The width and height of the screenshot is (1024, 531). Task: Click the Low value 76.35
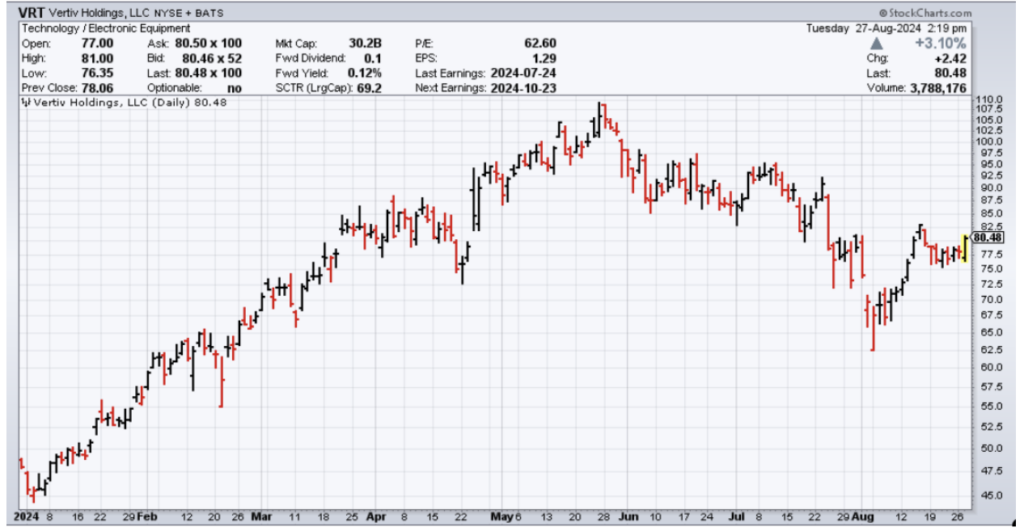tap(97, 73)
